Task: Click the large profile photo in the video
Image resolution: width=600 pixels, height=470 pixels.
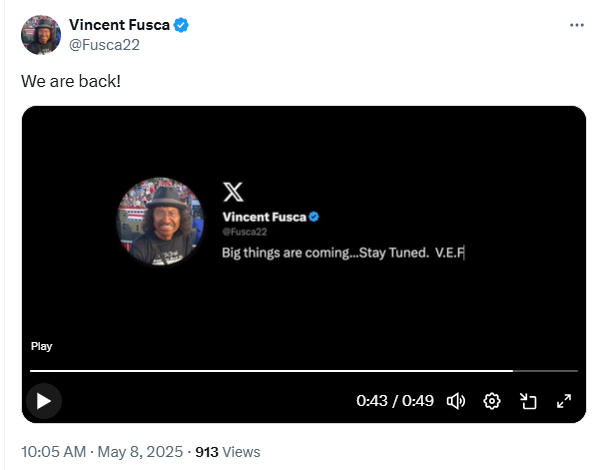Action: (160, 221)
